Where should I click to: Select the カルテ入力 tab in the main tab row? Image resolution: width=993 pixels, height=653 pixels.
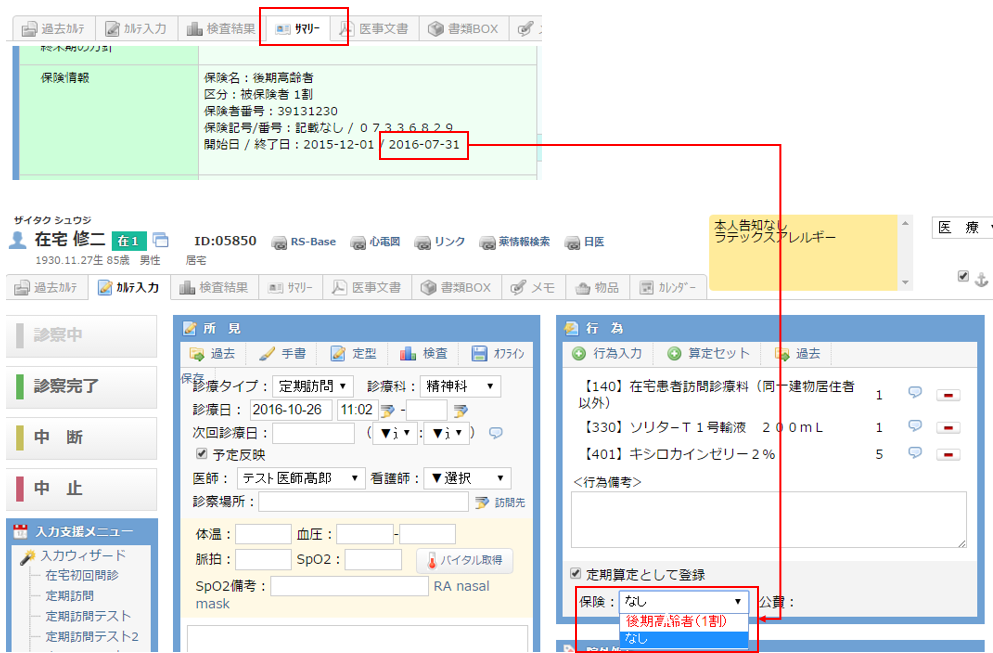tap(129, 288)
